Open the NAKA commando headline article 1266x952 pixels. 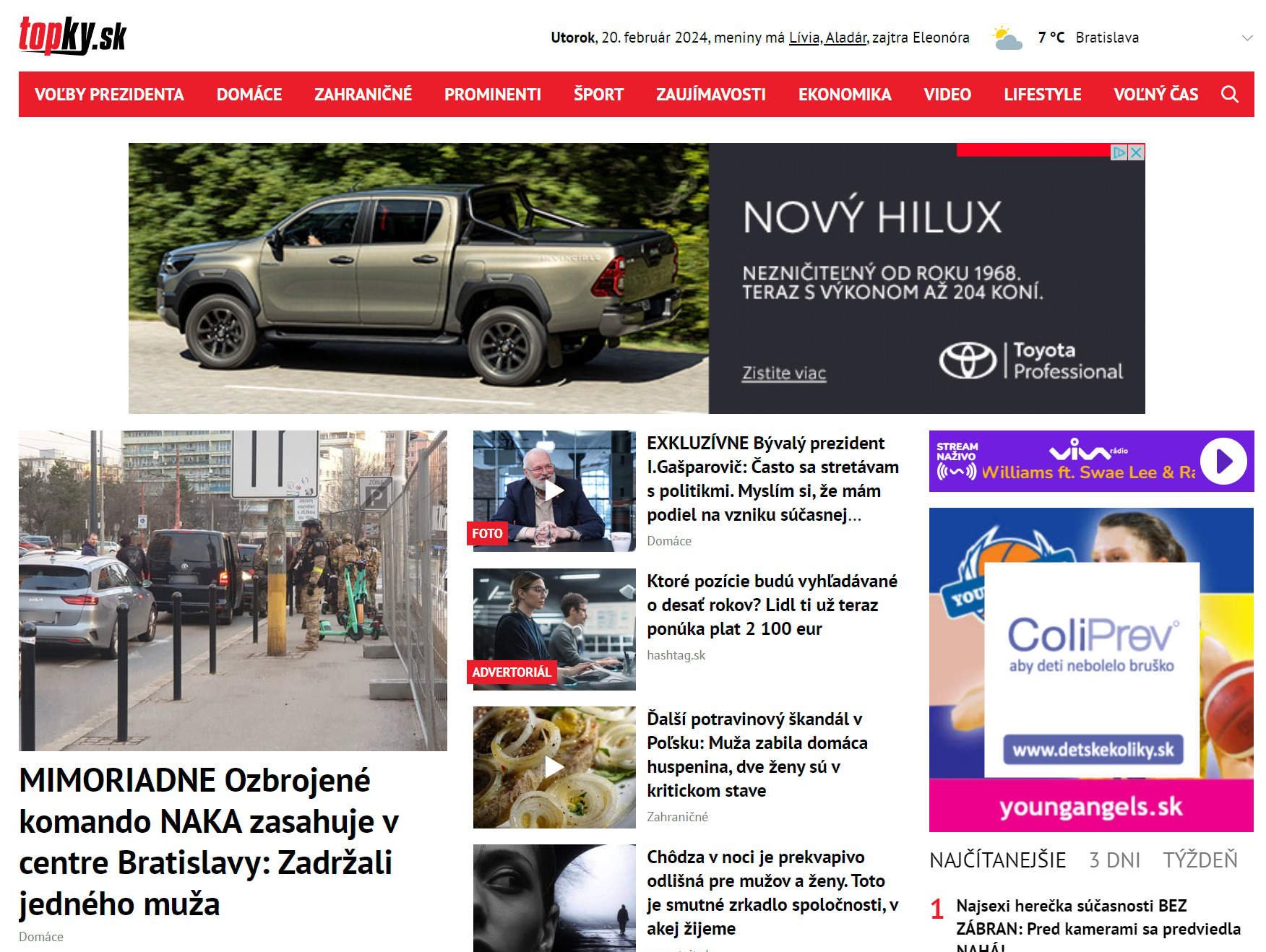tap(210, 841)
